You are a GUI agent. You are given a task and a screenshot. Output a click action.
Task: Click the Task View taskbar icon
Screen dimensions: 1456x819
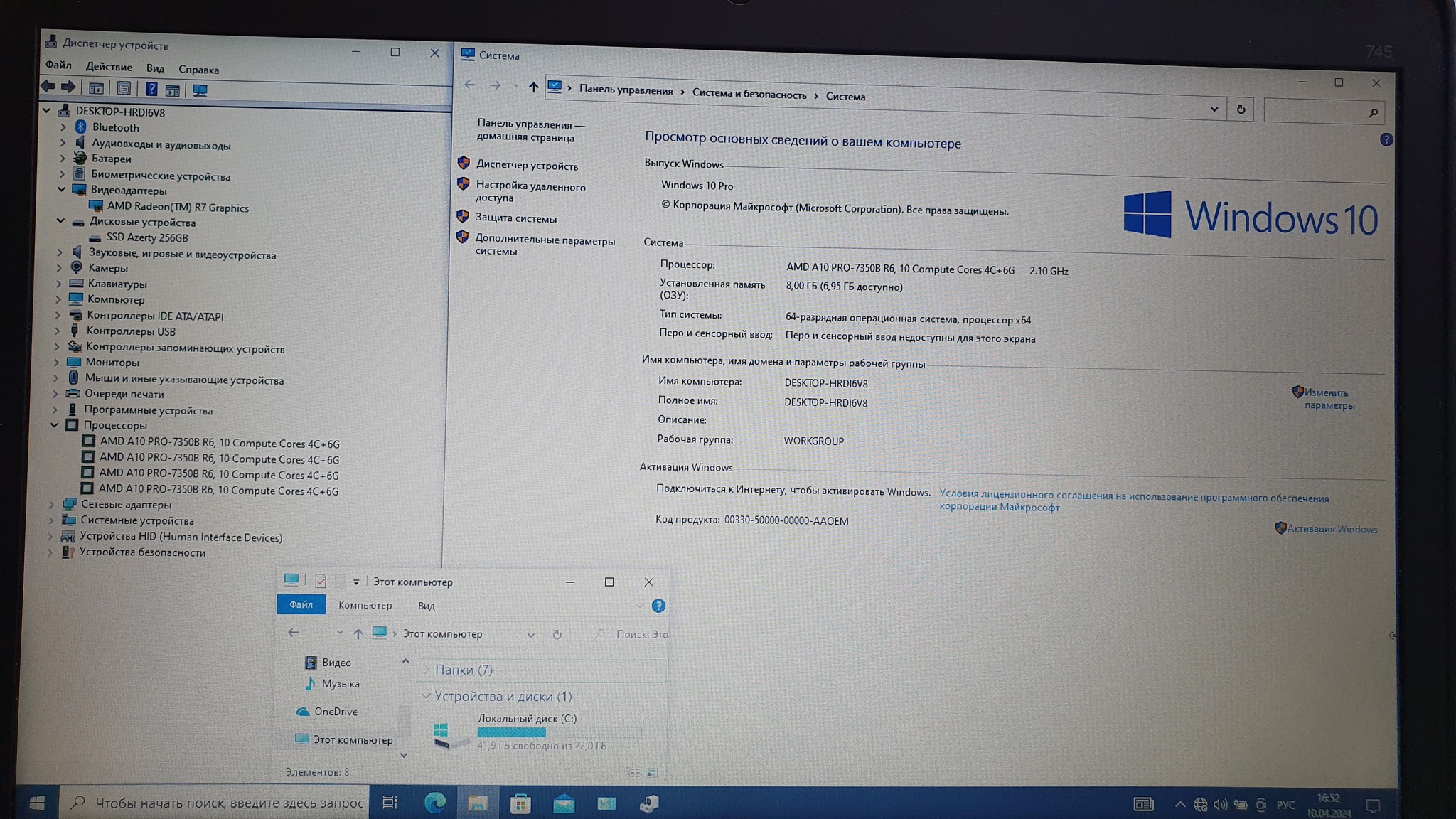click(390, 803)
